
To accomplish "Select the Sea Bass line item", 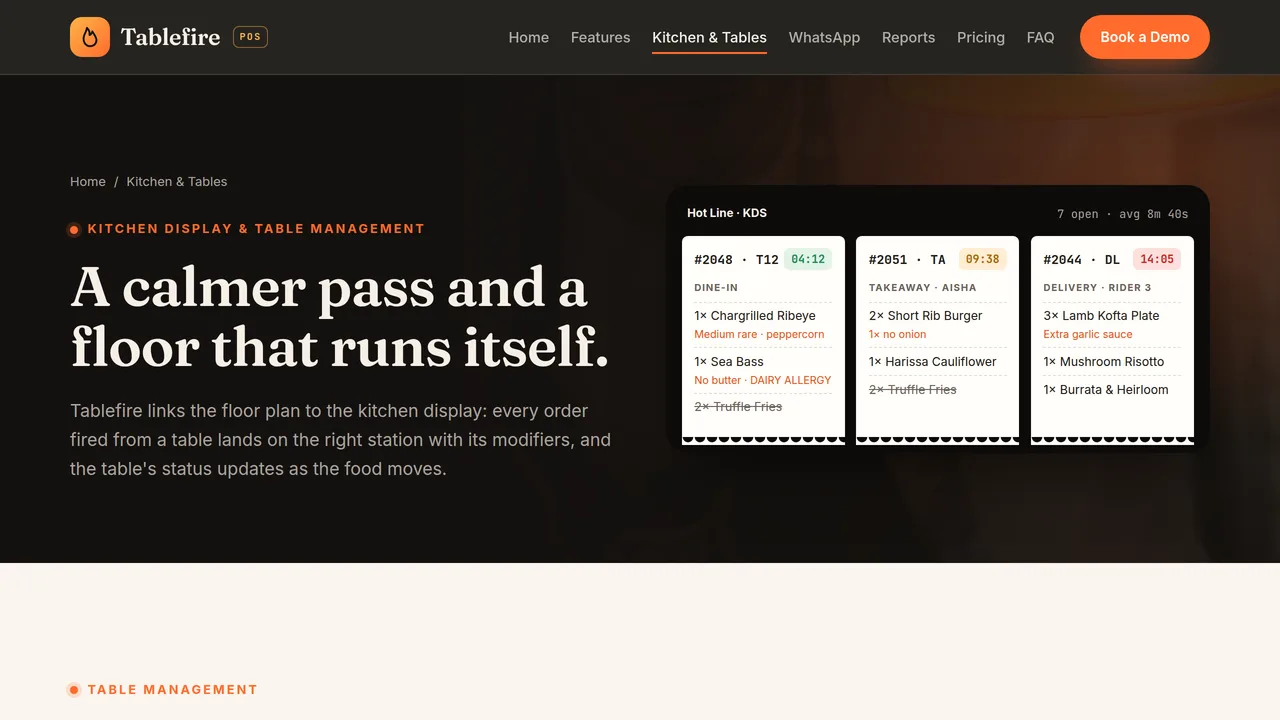I will pos(729,361).
